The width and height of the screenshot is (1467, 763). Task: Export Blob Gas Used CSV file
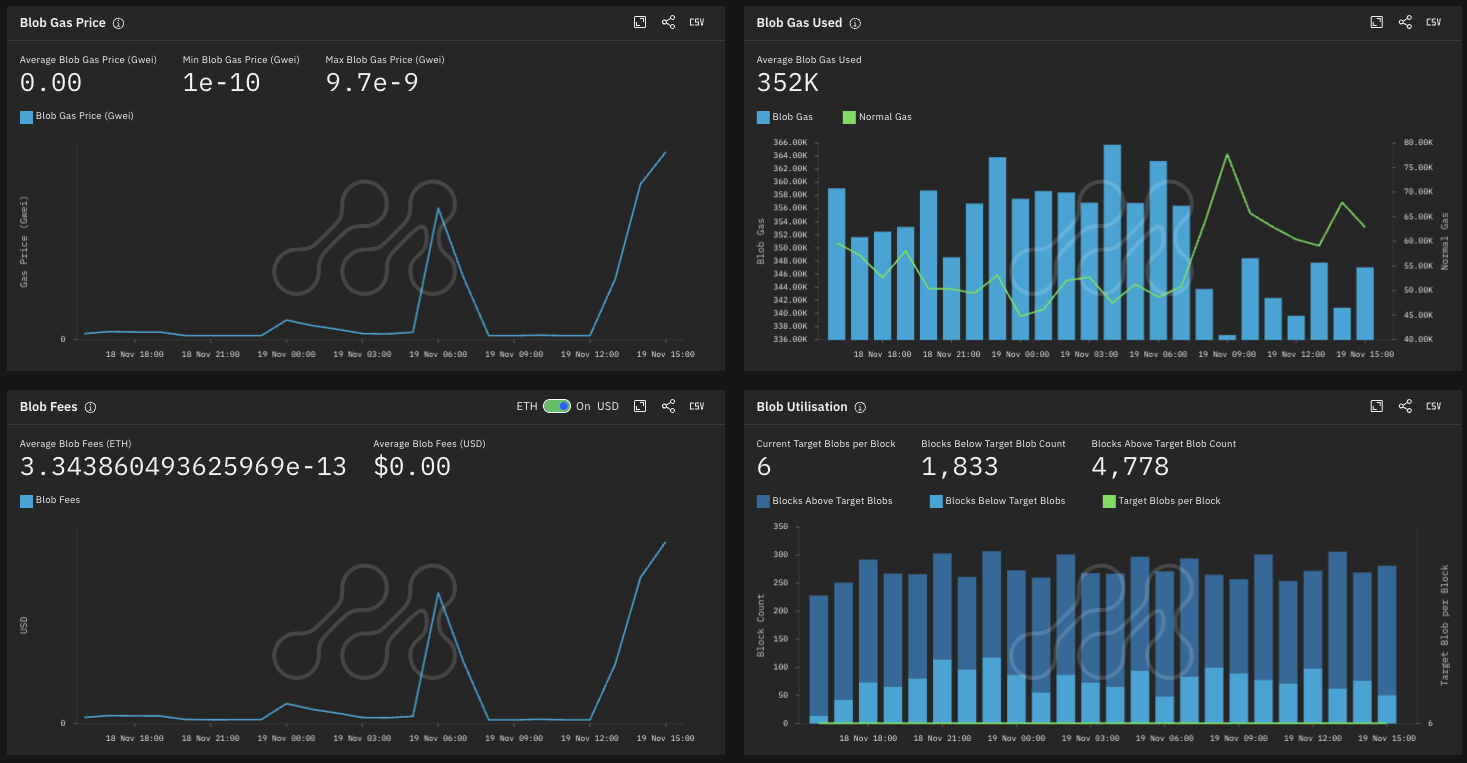coord(1434,22)
